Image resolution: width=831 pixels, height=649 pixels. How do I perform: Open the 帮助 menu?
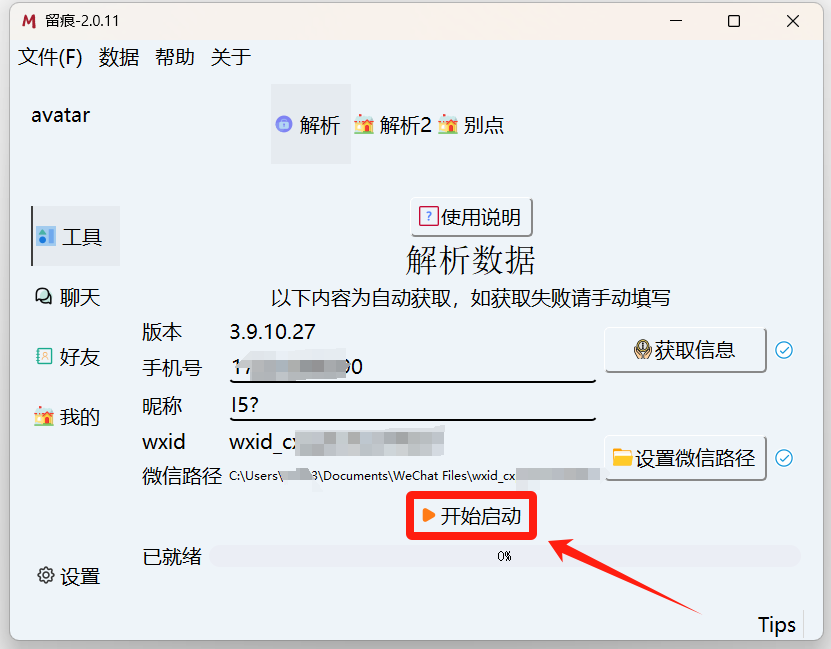(175, 57)
